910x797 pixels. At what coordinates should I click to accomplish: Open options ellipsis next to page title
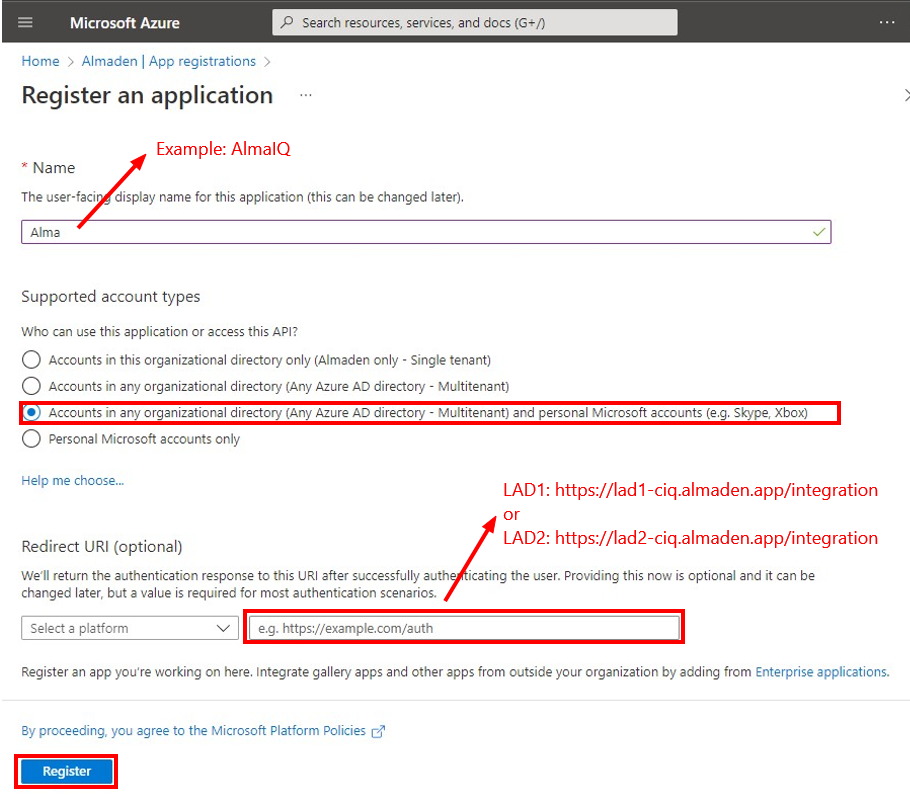coord(305,95)
